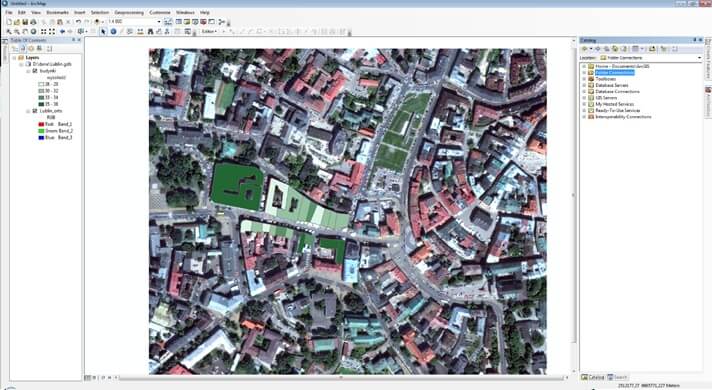712x390 pixels.
Task: Collapse the Lublin_orto layer legend
Action: point(28,111)
